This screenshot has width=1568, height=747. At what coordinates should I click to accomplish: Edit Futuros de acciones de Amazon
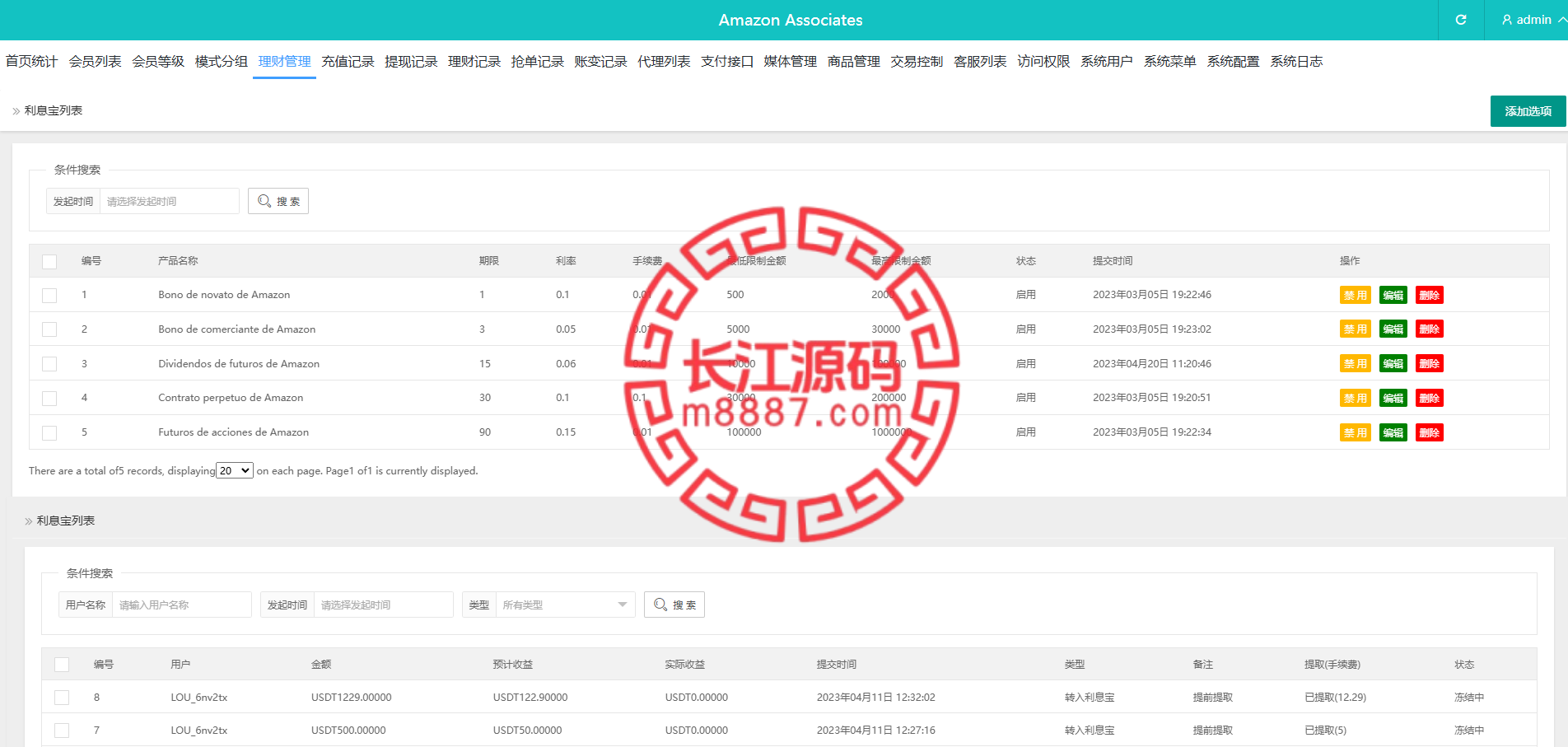click(1393, 432)
